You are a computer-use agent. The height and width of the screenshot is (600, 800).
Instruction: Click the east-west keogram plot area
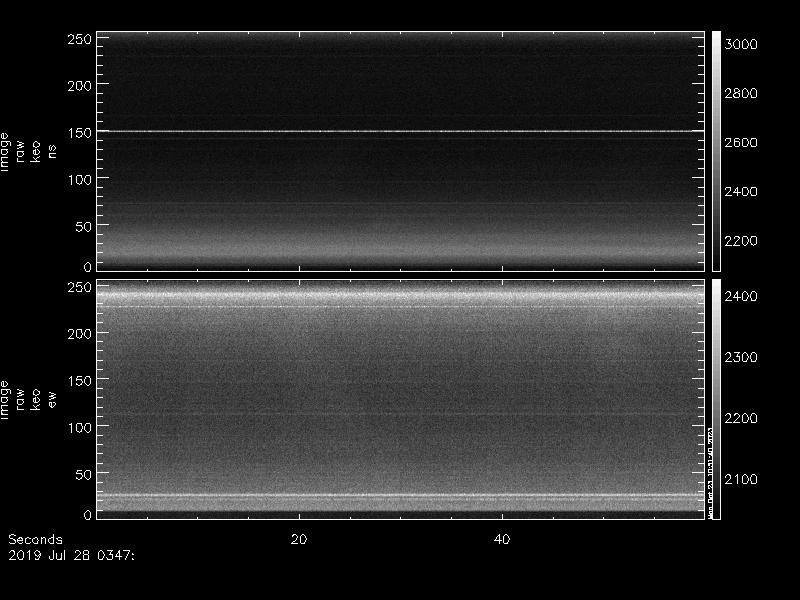pos(401,399)
